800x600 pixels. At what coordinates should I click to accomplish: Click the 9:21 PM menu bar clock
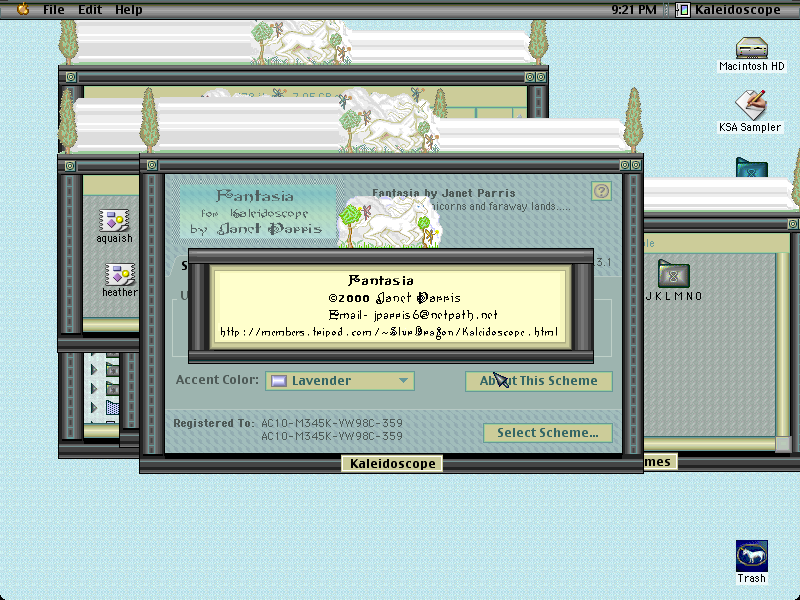634,10
